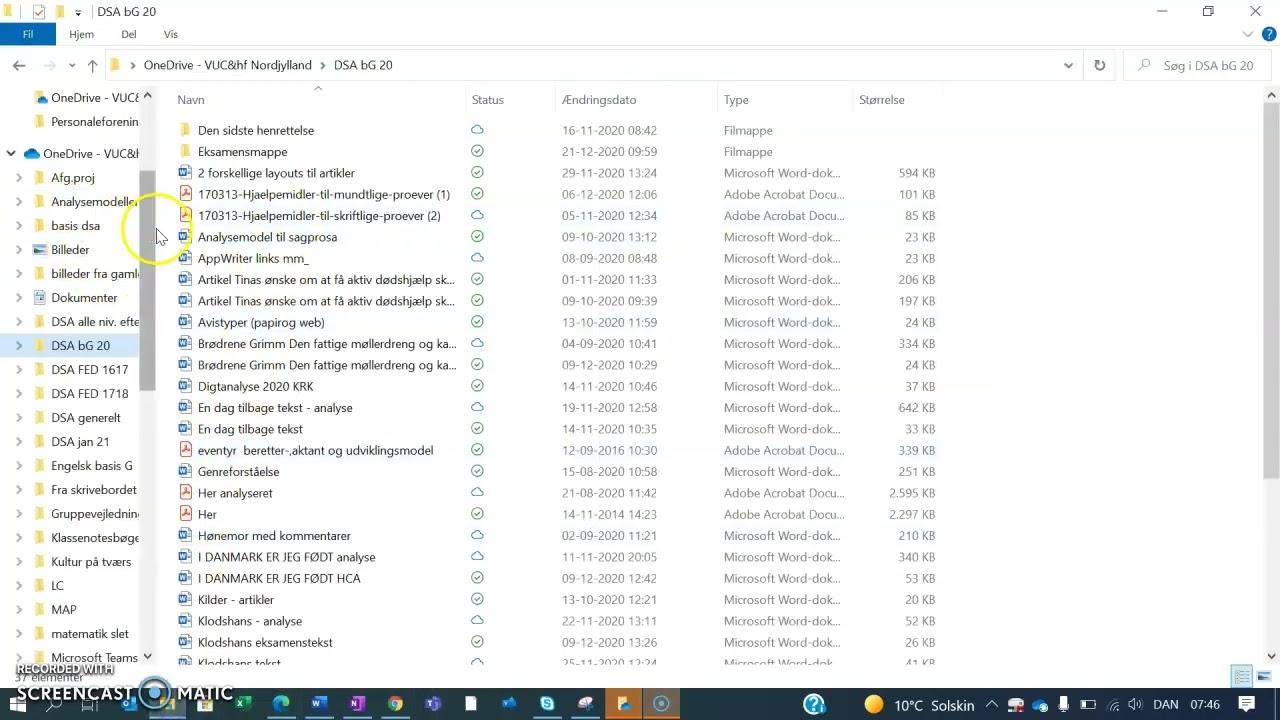Viewport: 1280px width, 720px height.
Task: Expand the chevron after OneDrive breadcrumb
Action: [x=323, y=65]
